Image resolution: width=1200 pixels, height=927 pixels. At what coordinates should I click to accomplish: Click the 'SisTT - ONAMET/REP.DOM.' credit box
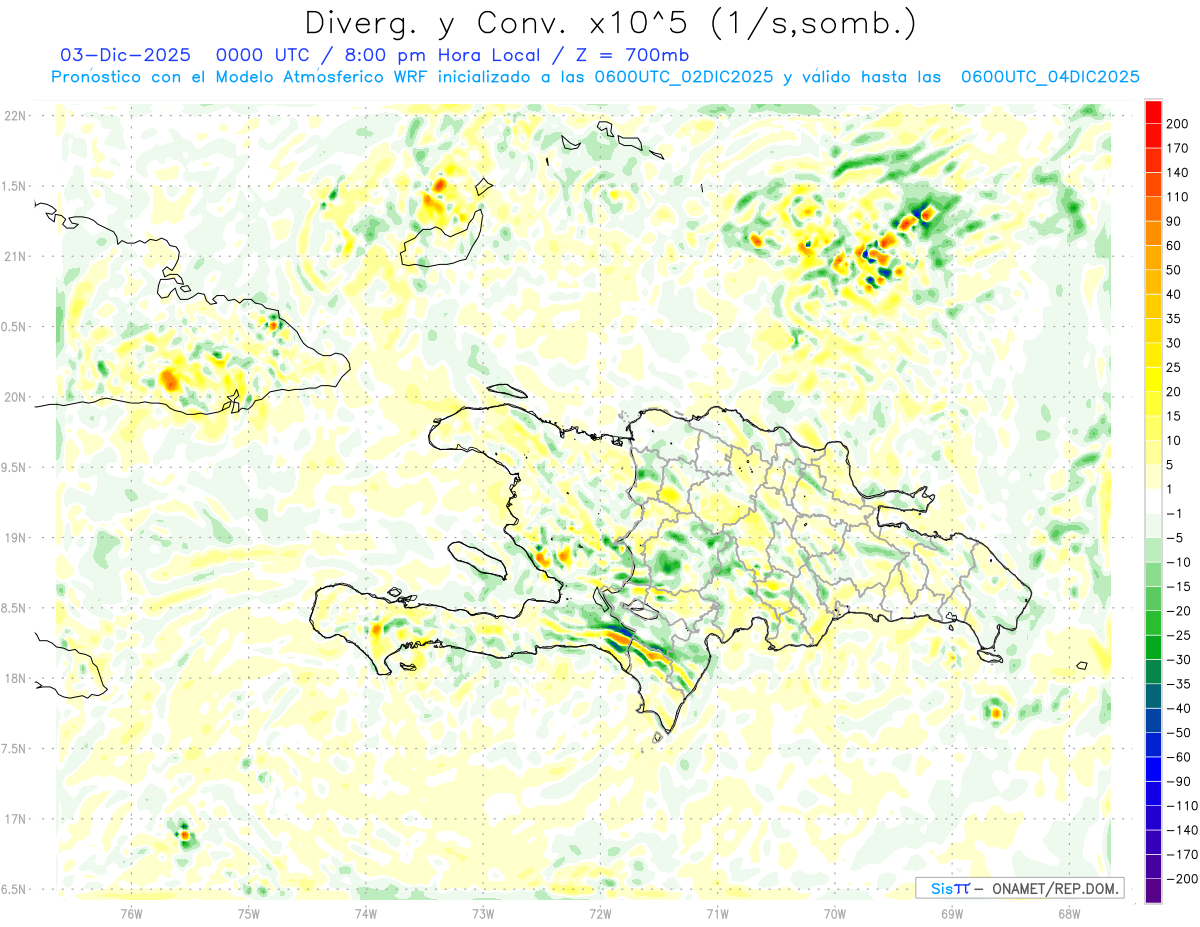1019,888
